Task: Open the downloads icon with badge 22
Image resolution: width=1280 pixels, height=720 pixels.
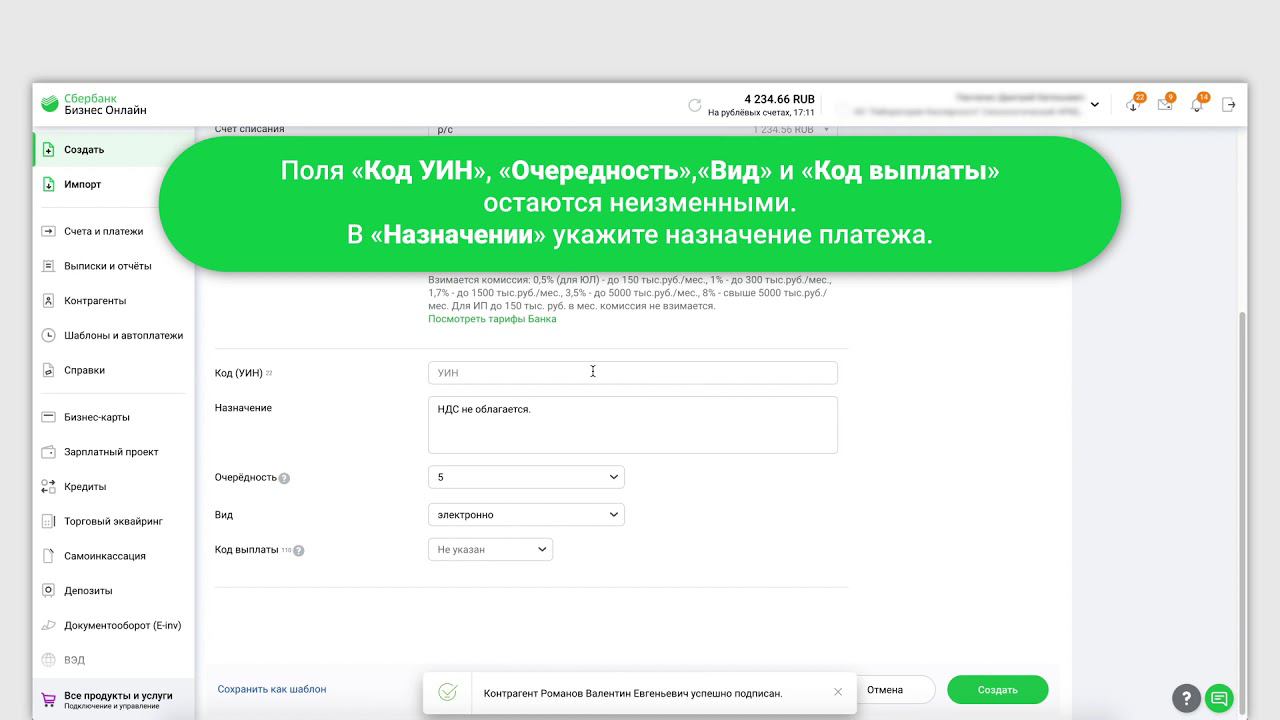Action: (1133, 105)
